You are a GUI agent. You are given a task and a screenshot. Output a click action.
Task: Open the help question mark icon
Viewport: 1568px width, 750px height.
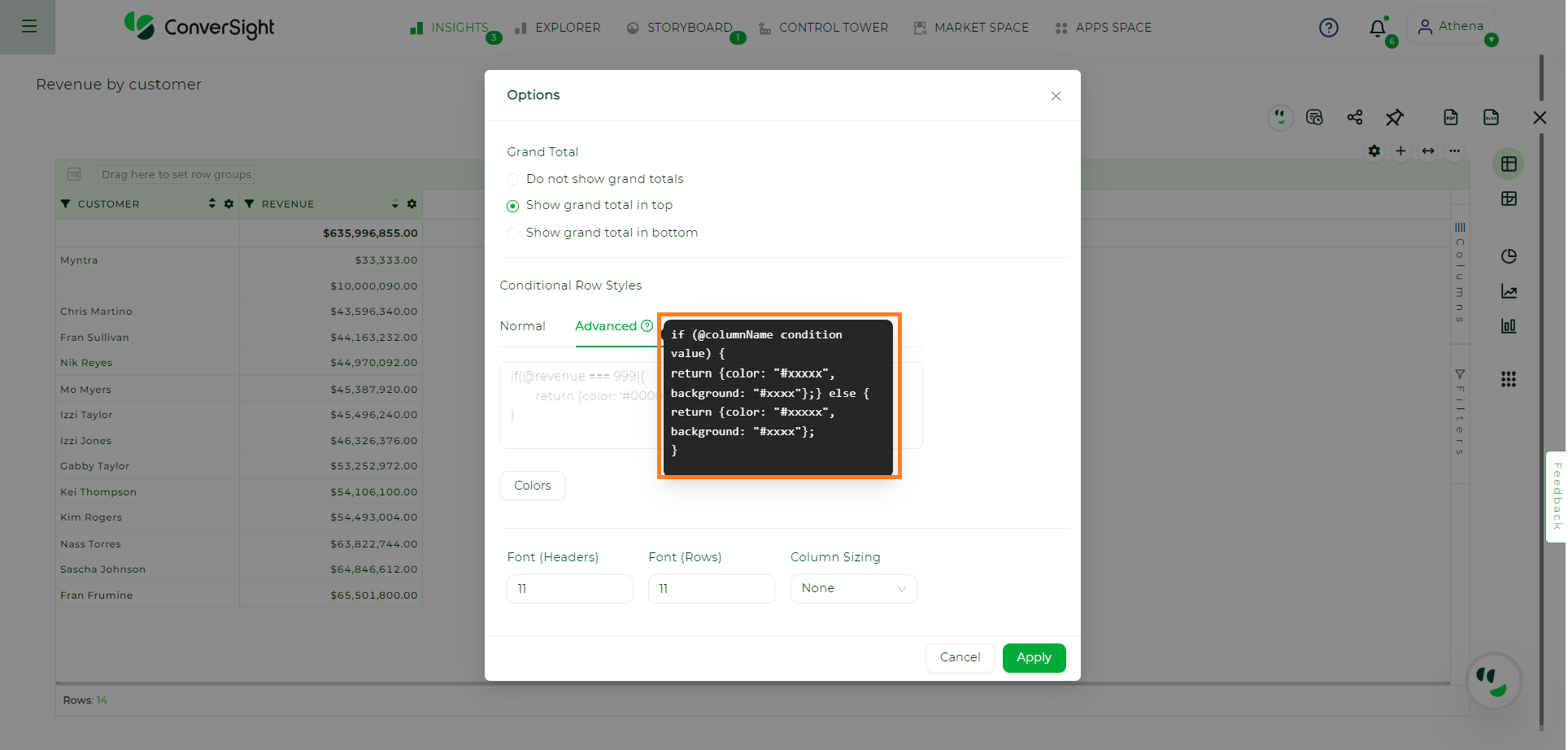[x=1328, y=28]
